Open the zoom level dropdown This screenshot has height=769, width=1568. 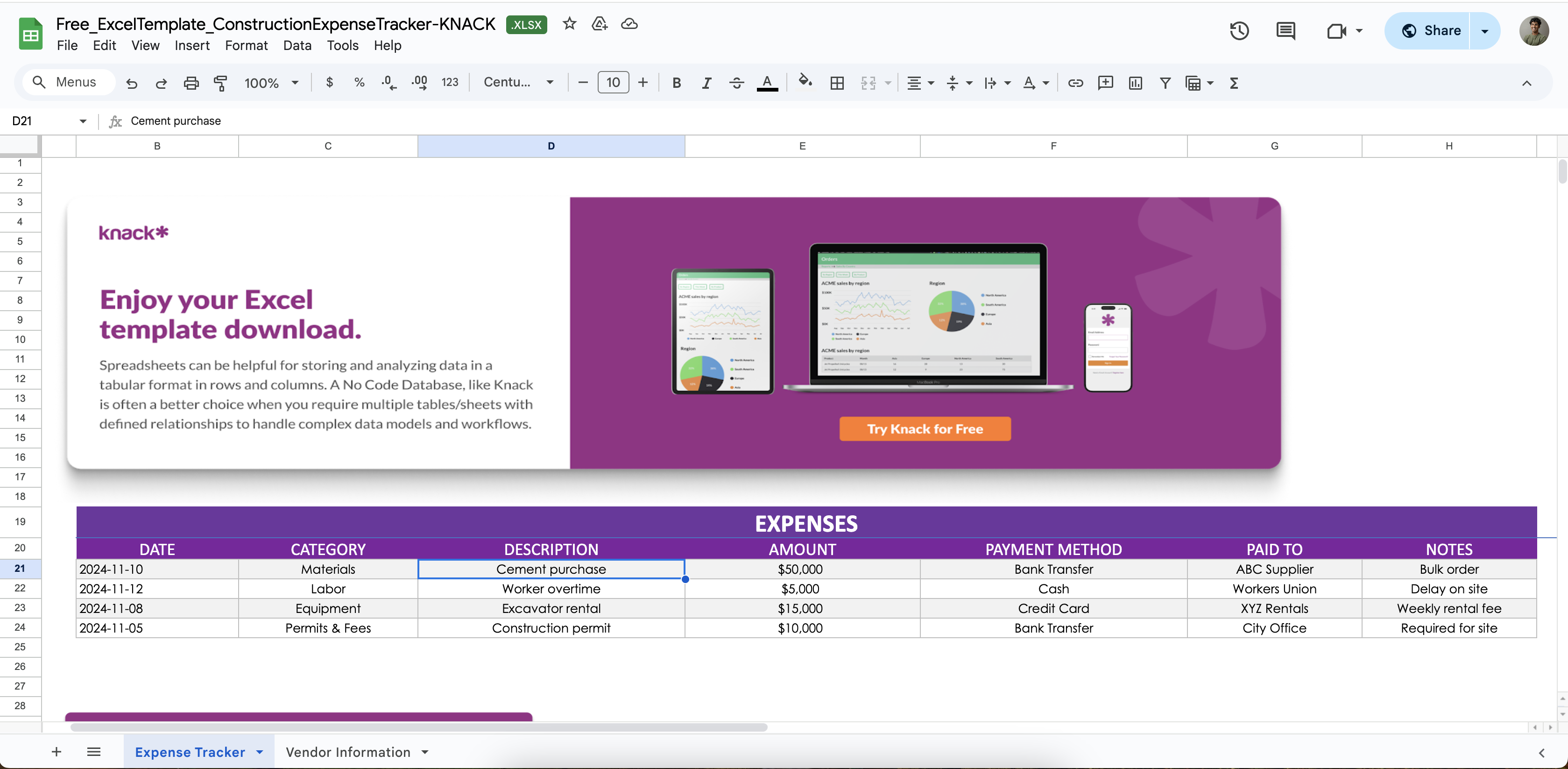point(270,83)
